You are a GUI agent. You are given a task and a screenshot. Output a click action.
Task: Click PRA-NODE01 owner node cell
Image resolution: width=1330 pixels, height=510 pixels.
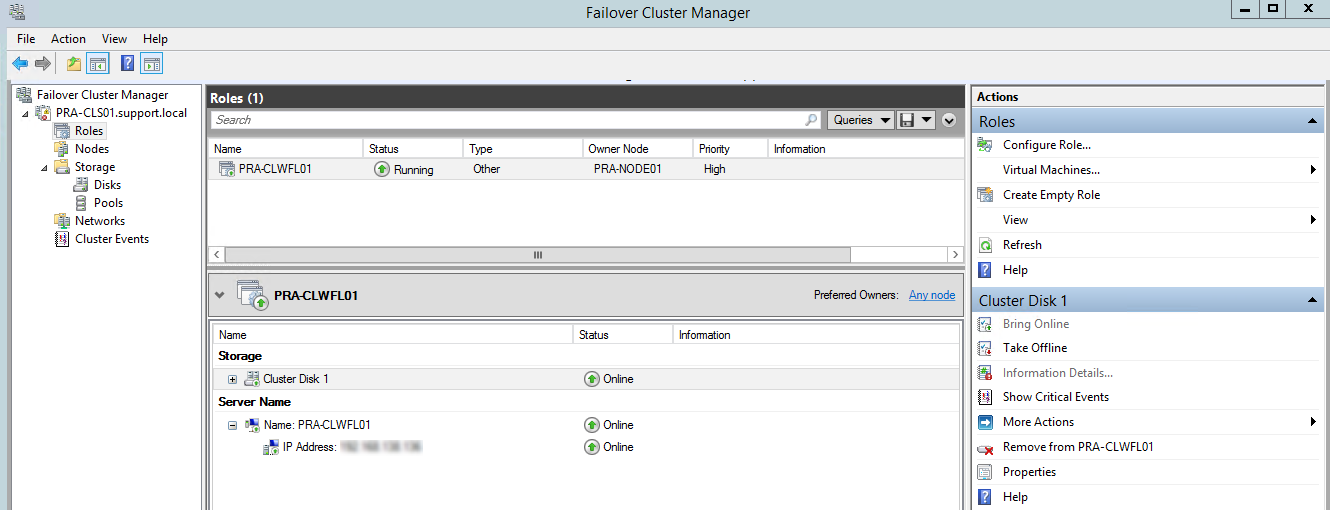pos(627,169)
